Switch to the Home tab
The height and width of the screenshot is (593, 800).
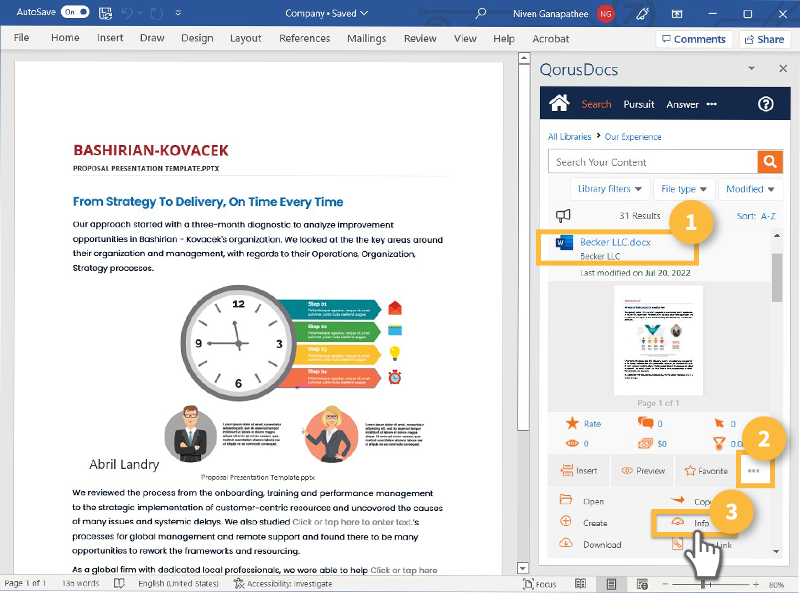pyautogui.click(x=65, y=38)
